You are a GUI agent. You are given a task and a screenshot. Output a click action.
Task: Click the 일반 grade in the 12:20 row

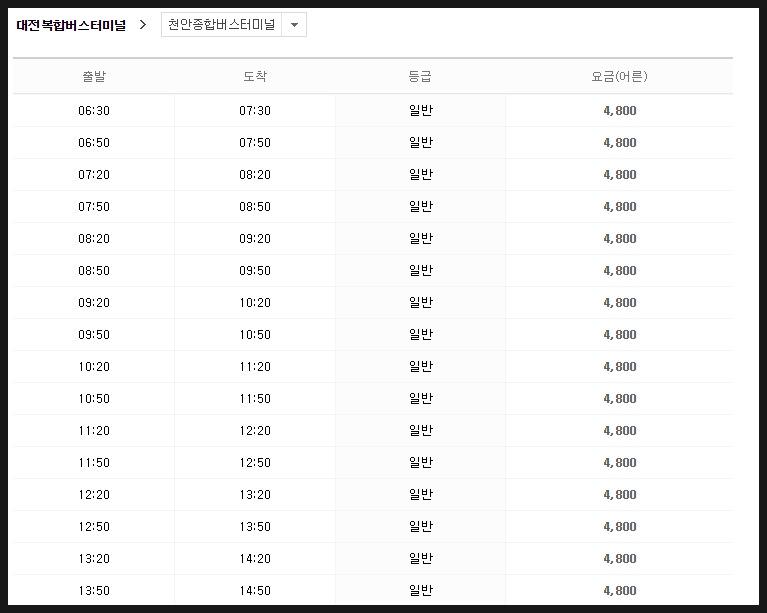click(421, 495)
